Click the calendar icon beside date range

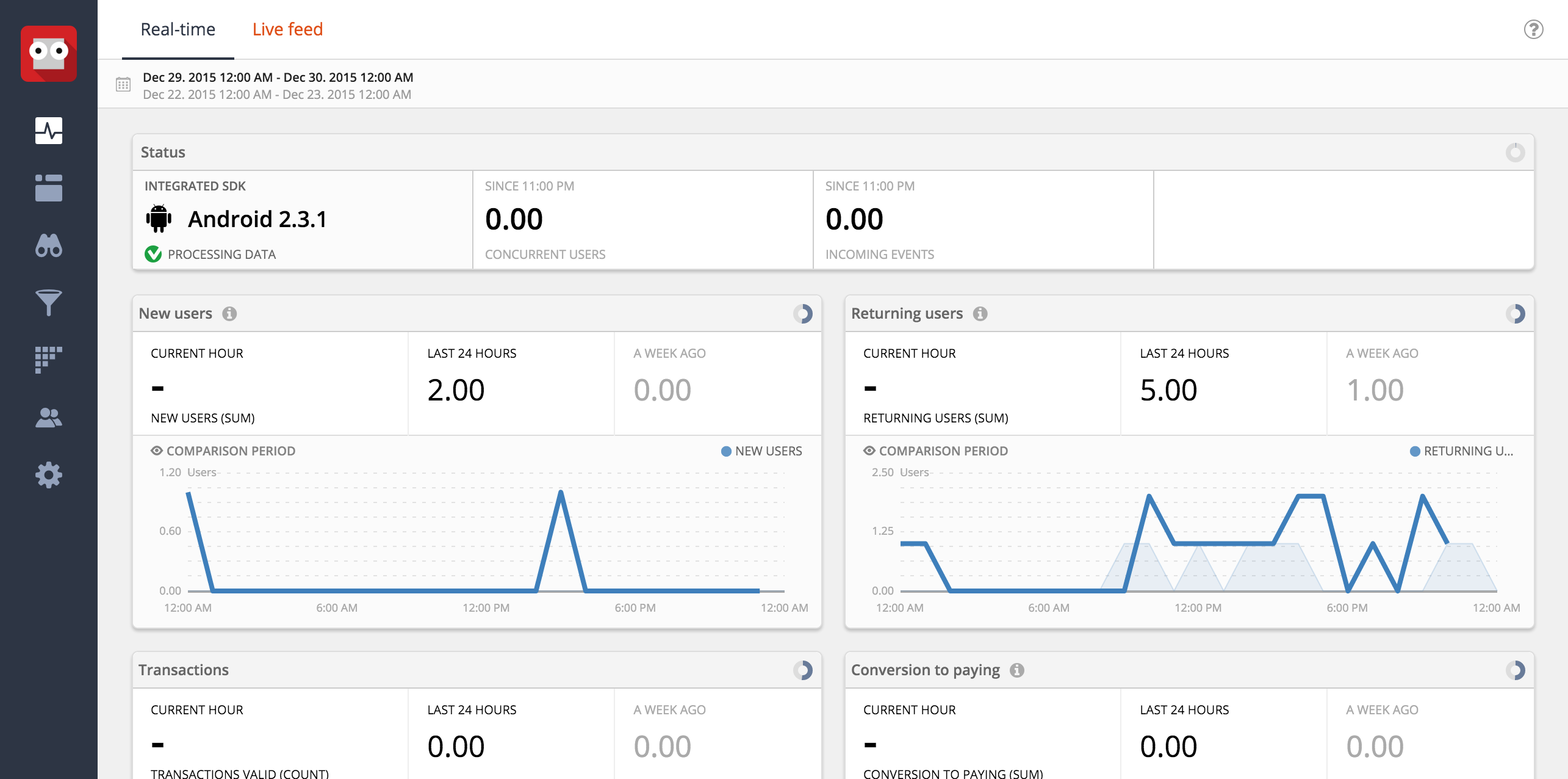pos(123,85)
